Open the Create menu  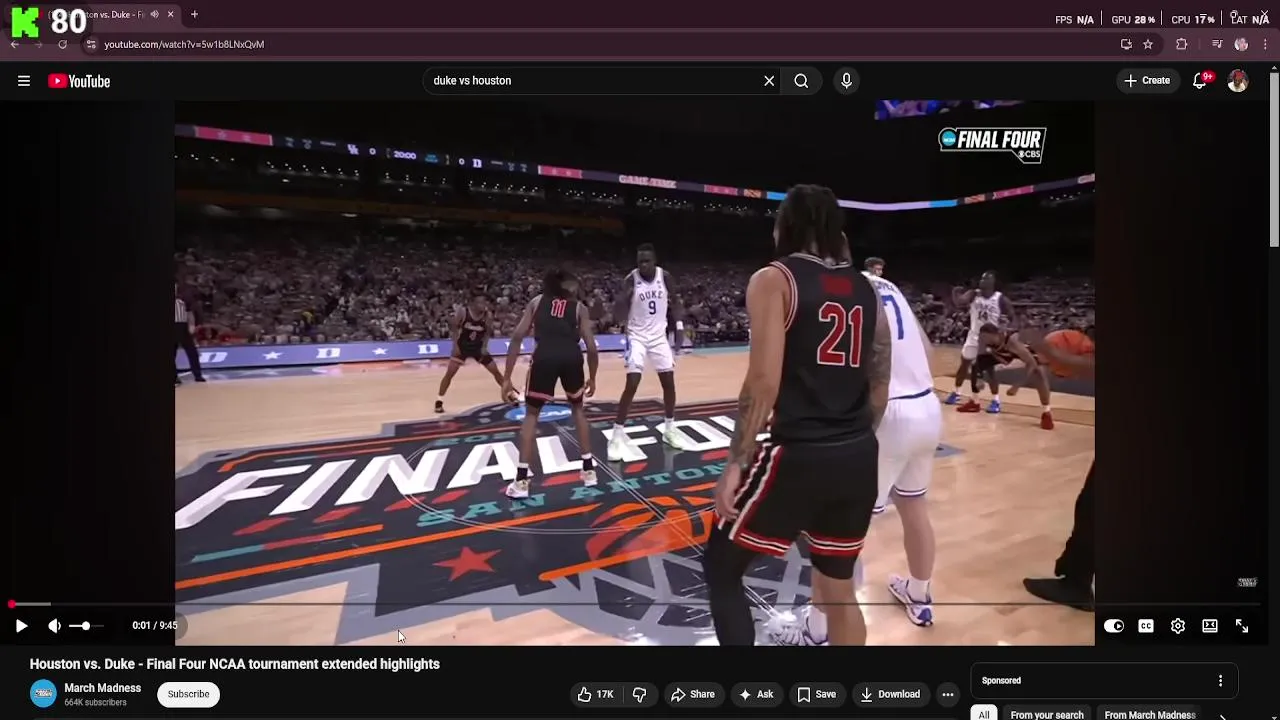[x=1147, y=81]
